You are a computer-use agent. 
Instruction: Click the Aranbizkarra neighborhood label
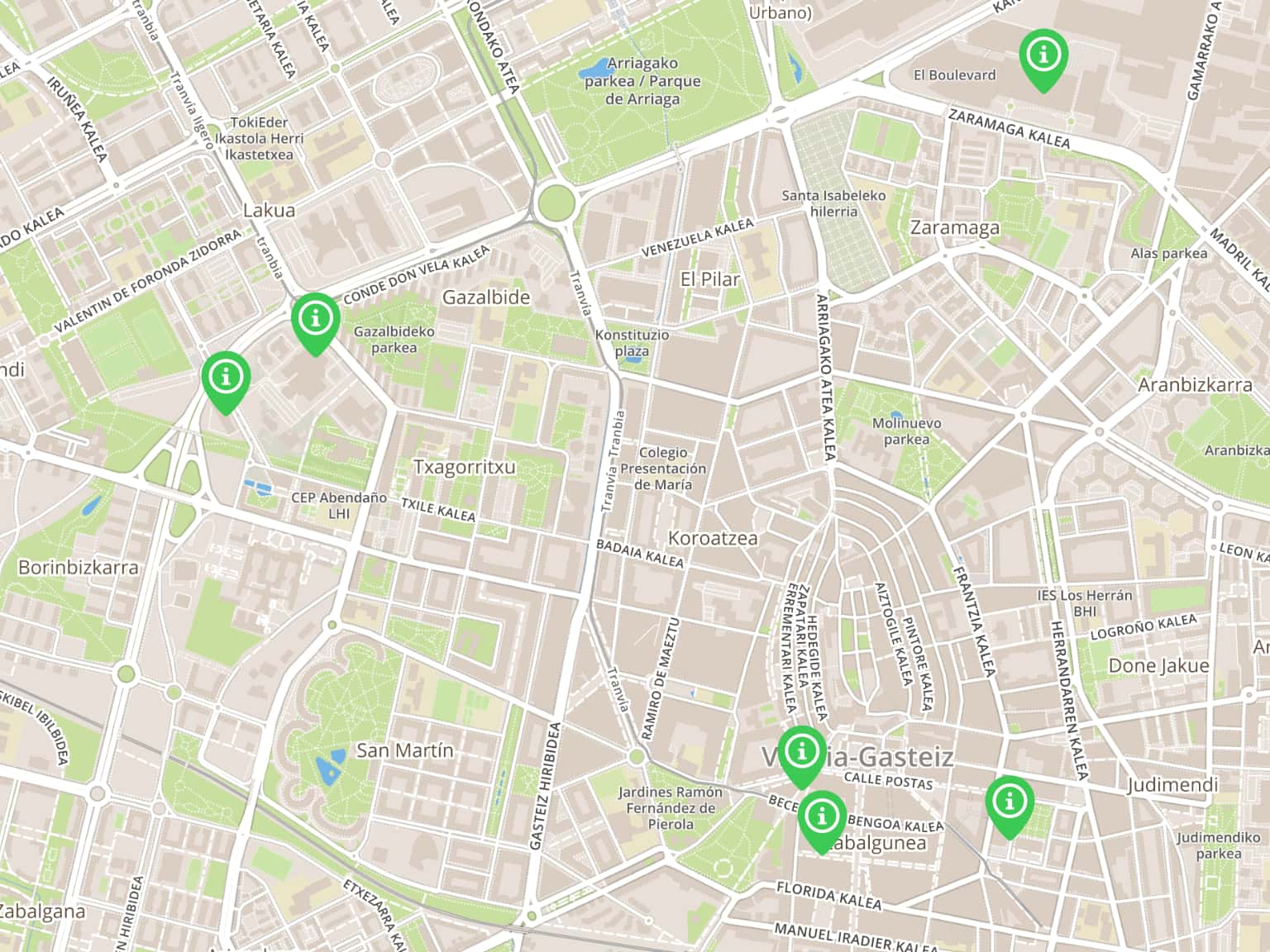1195,385
